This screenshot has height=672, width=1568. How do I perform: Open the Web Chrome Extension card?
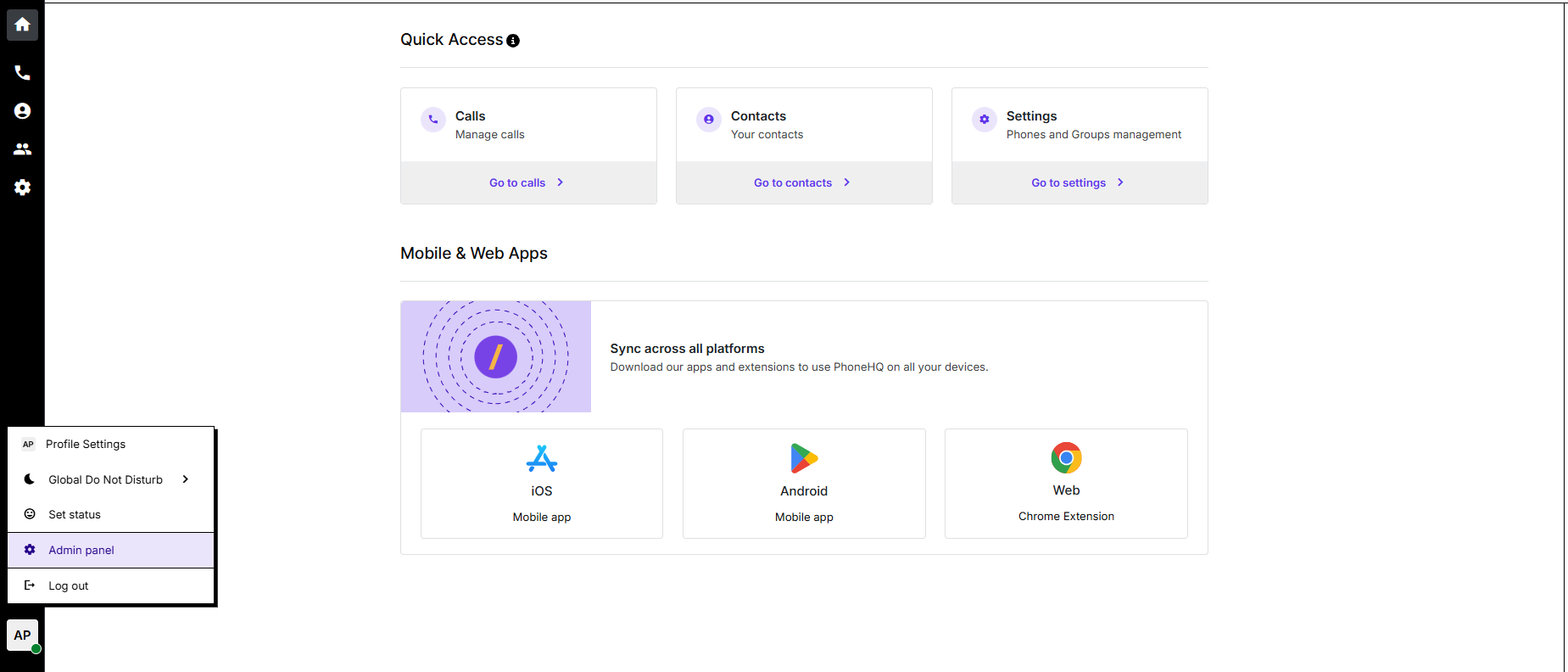(x=1065, y=483)
